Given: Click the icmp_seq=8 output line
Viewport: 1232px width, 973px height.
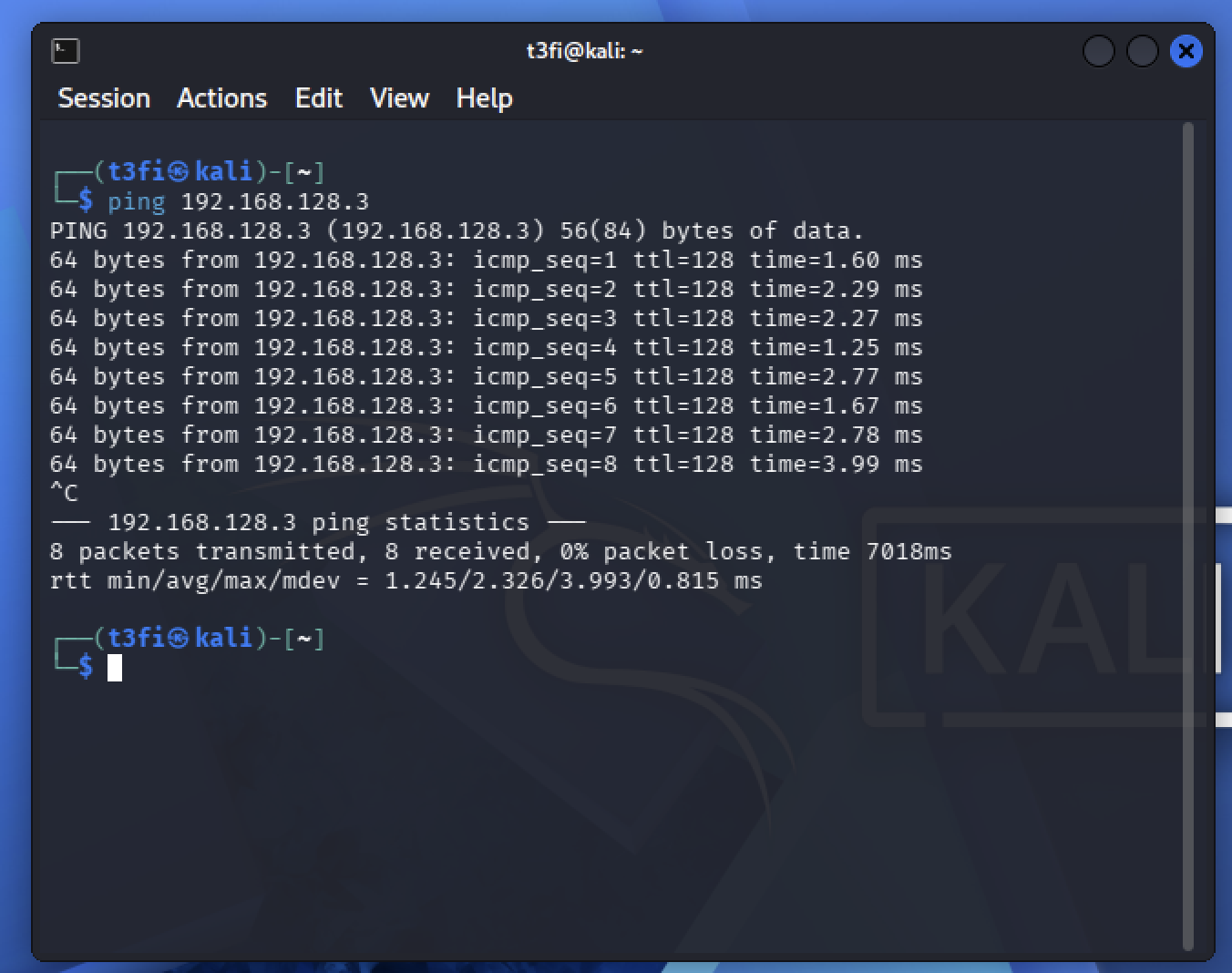Looking at the screenshot, I should [x=487, y=464].
